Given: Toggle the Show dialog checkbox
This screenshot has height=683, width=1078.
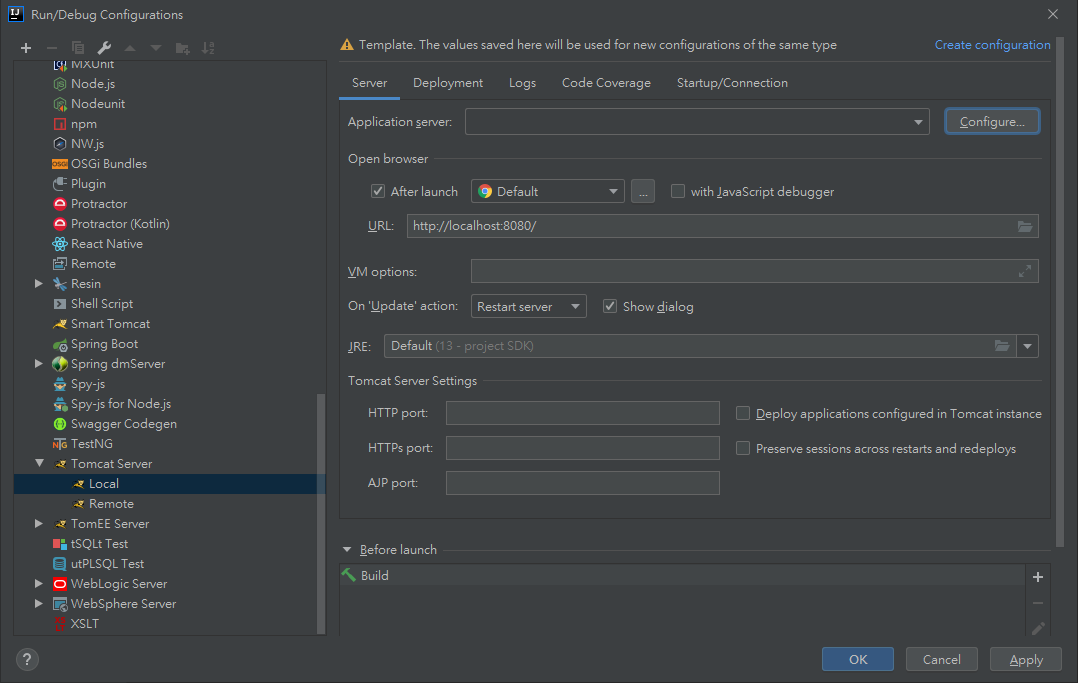Looking at the screenshot, I should (610, 306).
